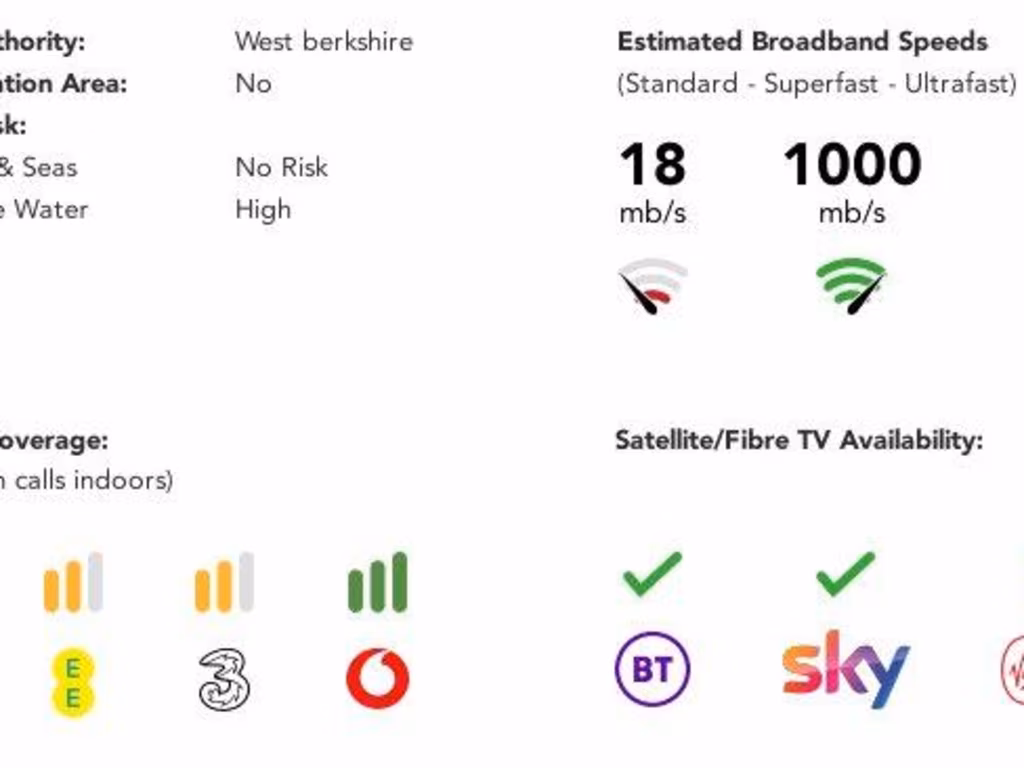This screenshot has height=768, width=1024.
Task: Click the green checkmark above BT
Action: tap(652, 574)
